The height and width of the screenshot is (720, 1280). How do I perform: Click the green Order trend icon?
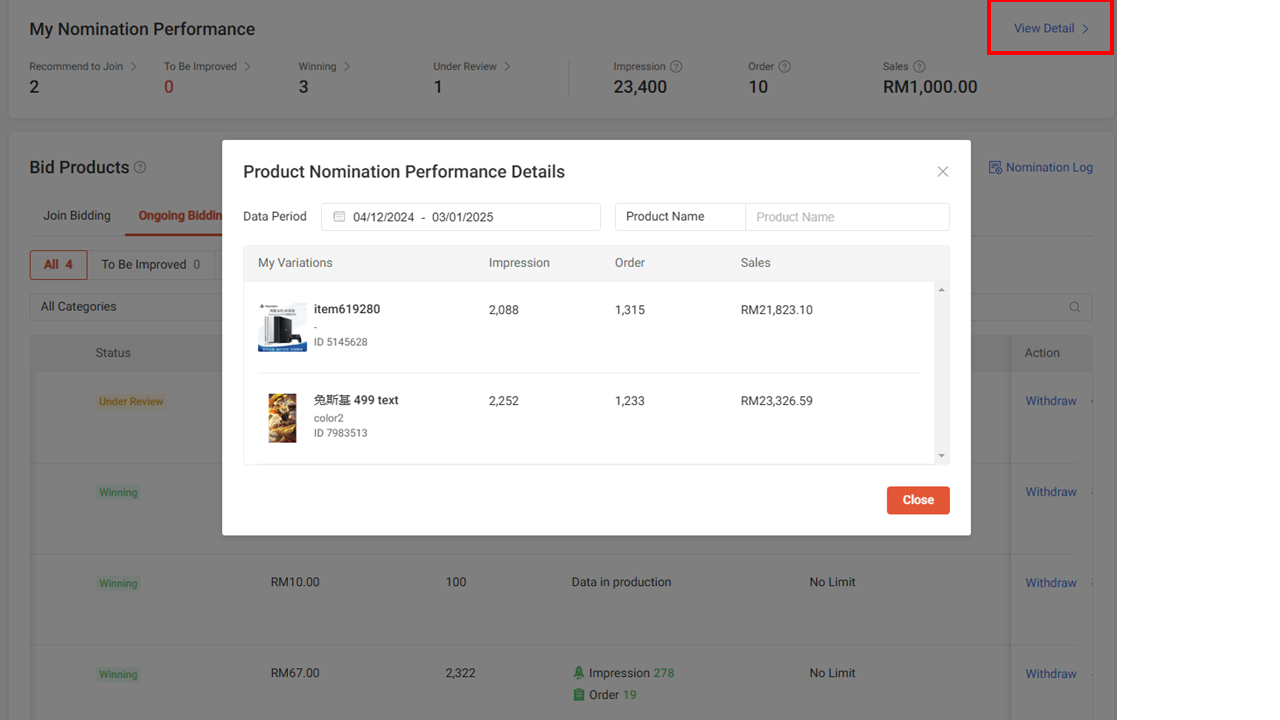tap(579, 694)
